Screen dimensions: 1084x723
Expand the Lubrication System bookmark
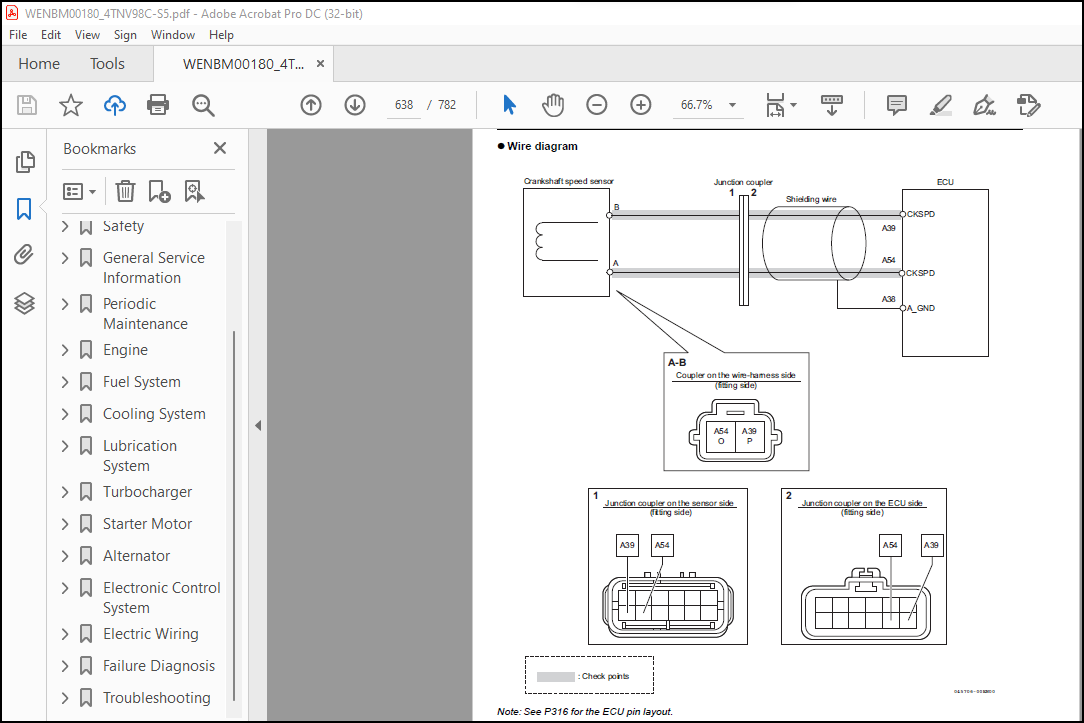click(65, 446)
